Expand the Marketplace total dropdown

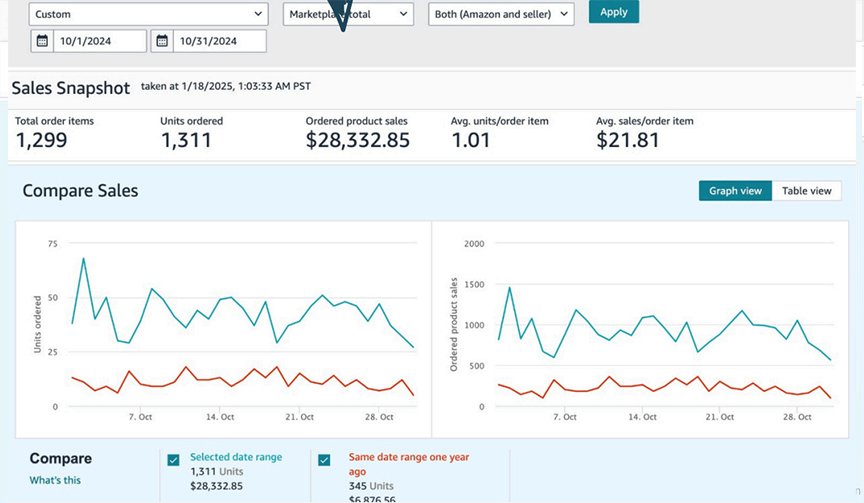coord(348,14)
